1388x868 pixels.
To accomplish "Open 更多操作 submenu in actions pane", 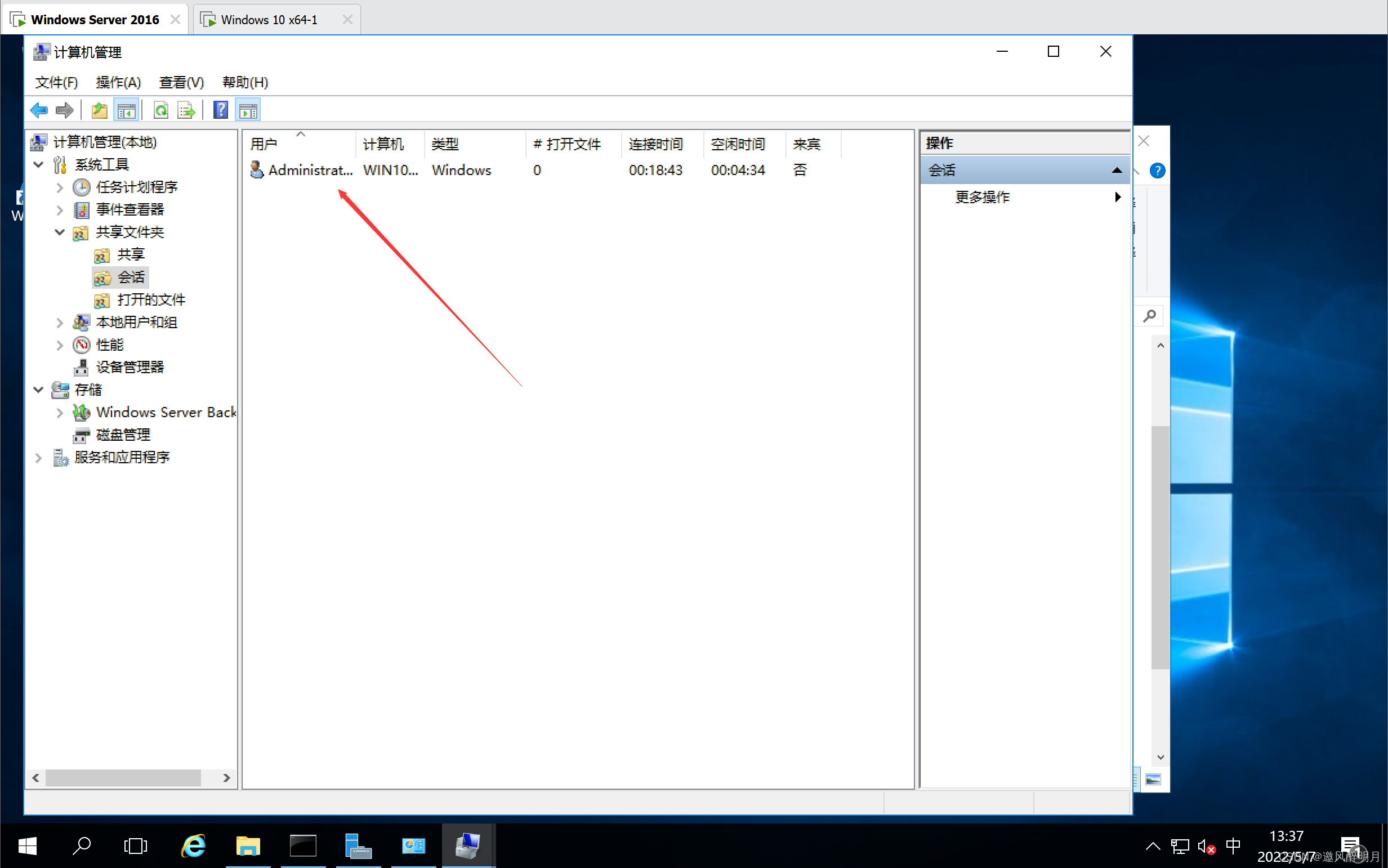I will click(x=1025, y=197).
